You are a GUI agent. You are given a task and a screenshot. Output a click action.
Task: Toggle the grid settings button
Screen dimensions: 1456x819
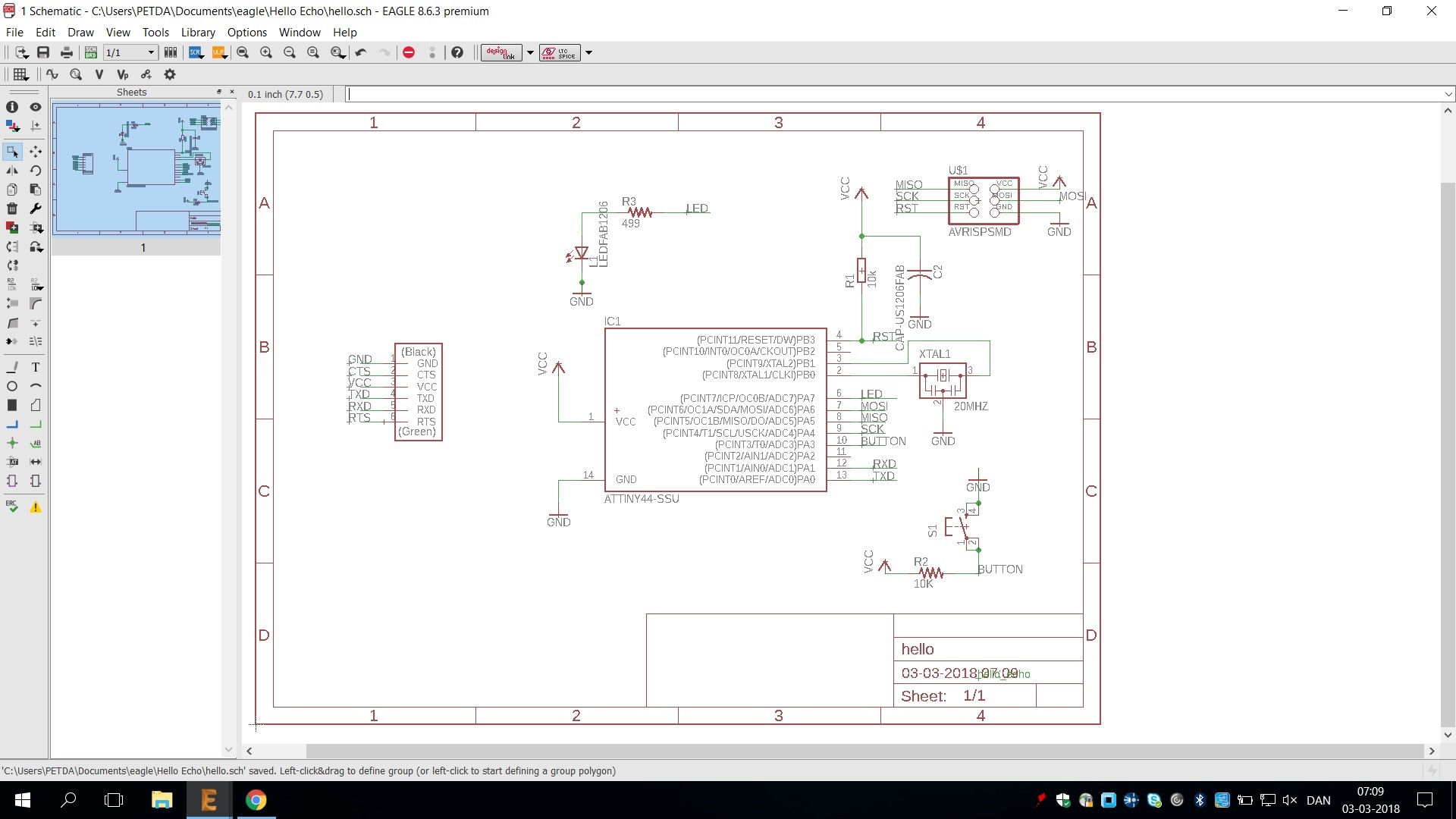(x=20, y=74)
